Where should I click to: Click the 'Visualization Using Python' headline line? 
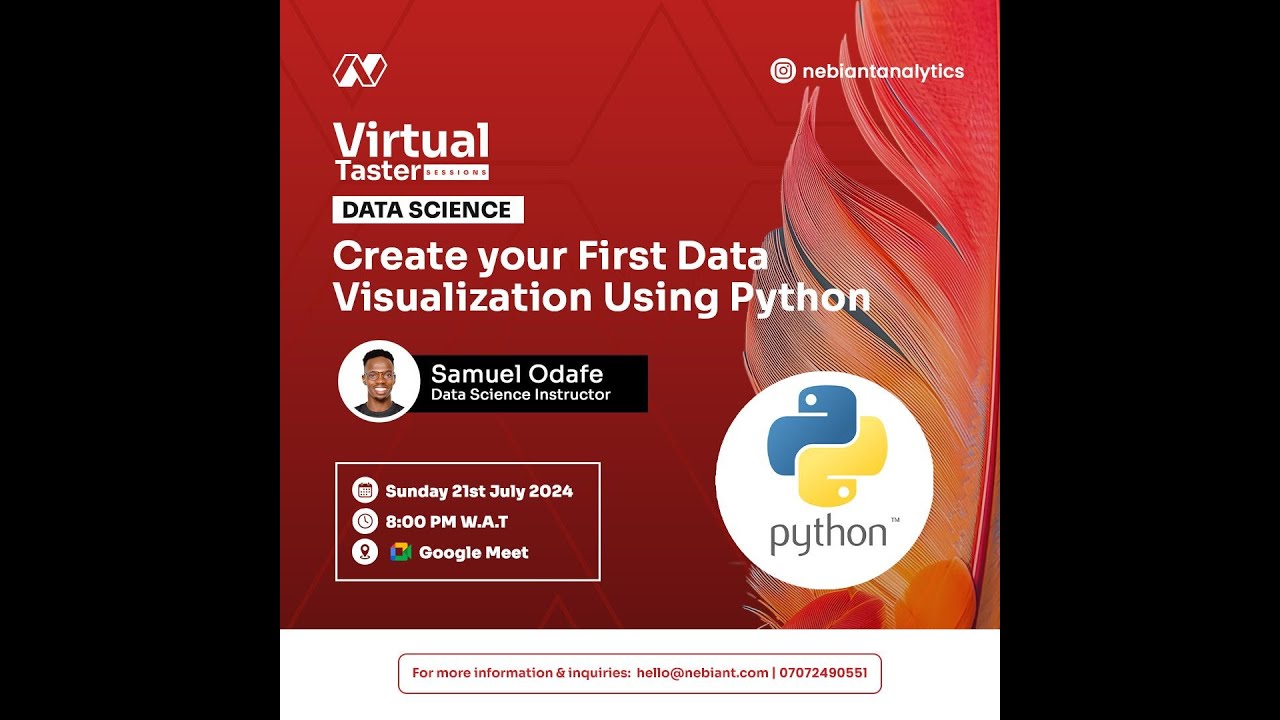(602, 298)
